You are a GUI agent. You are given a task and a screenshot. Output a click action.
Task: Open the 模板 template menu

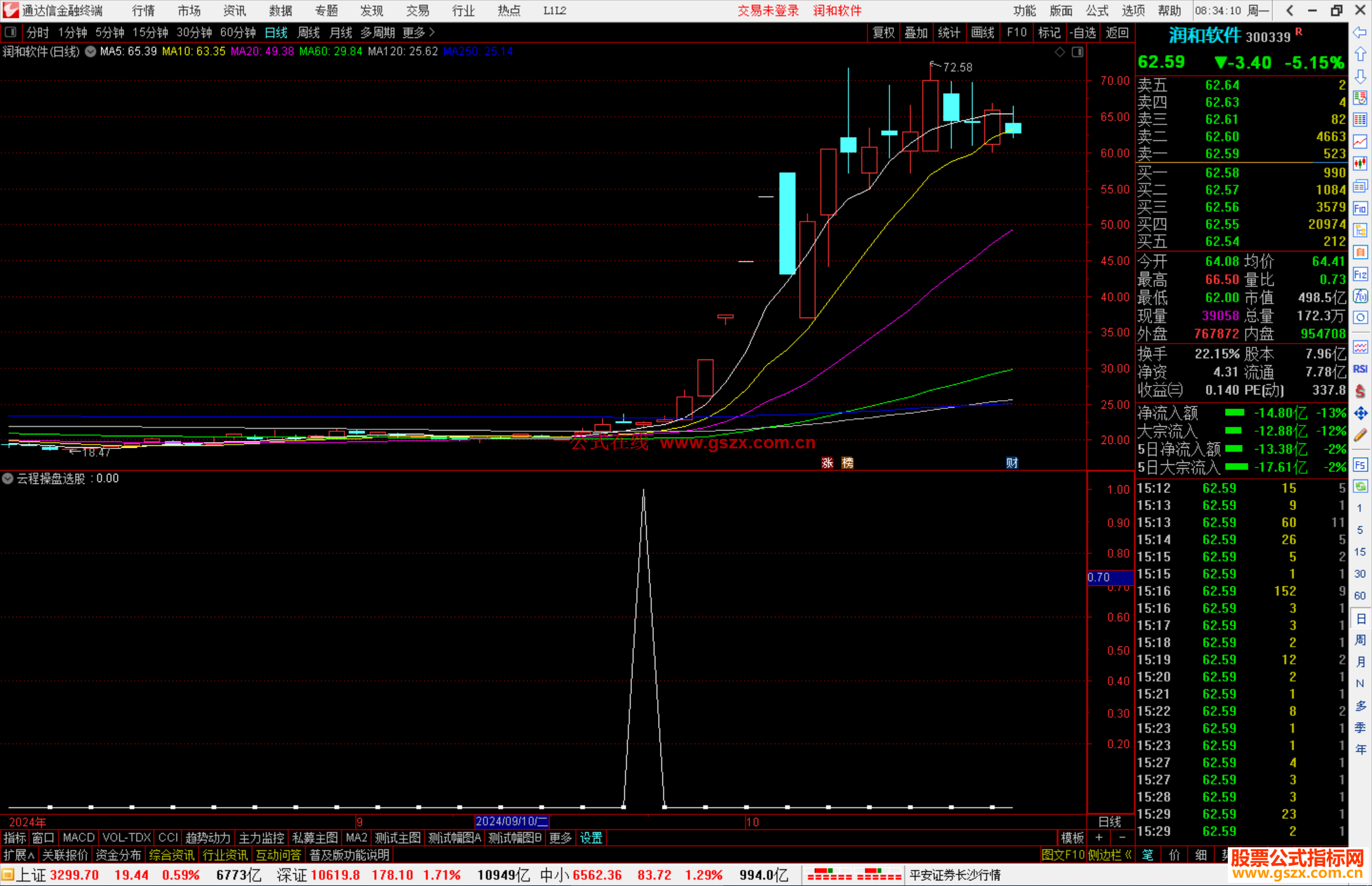tap(1072, 838)
